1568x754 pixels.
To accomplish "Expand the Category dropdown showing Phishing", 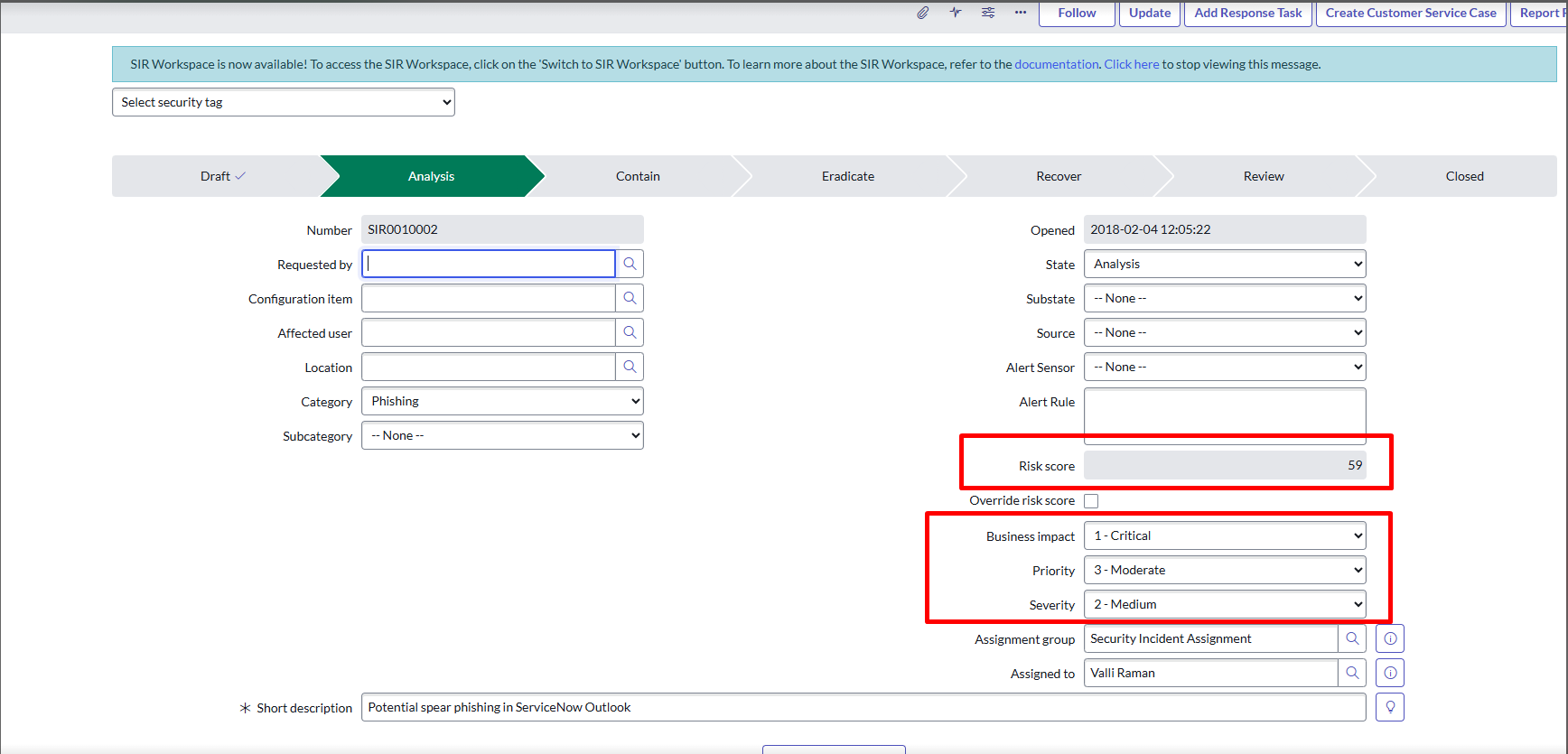I will [x=502, y=401].
